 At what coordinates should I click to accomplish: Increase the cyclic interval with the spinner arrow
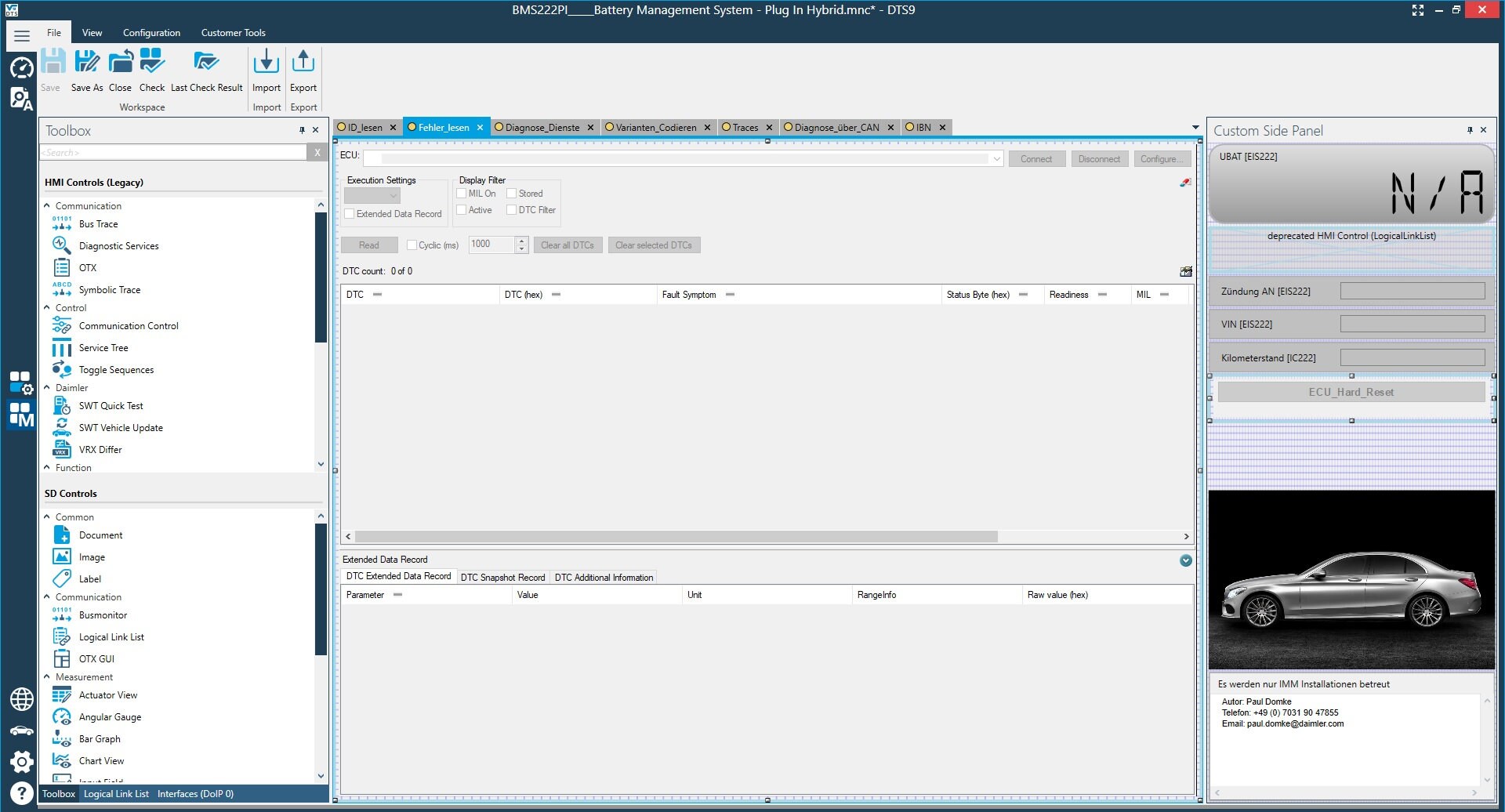click(x=520, y=241)
